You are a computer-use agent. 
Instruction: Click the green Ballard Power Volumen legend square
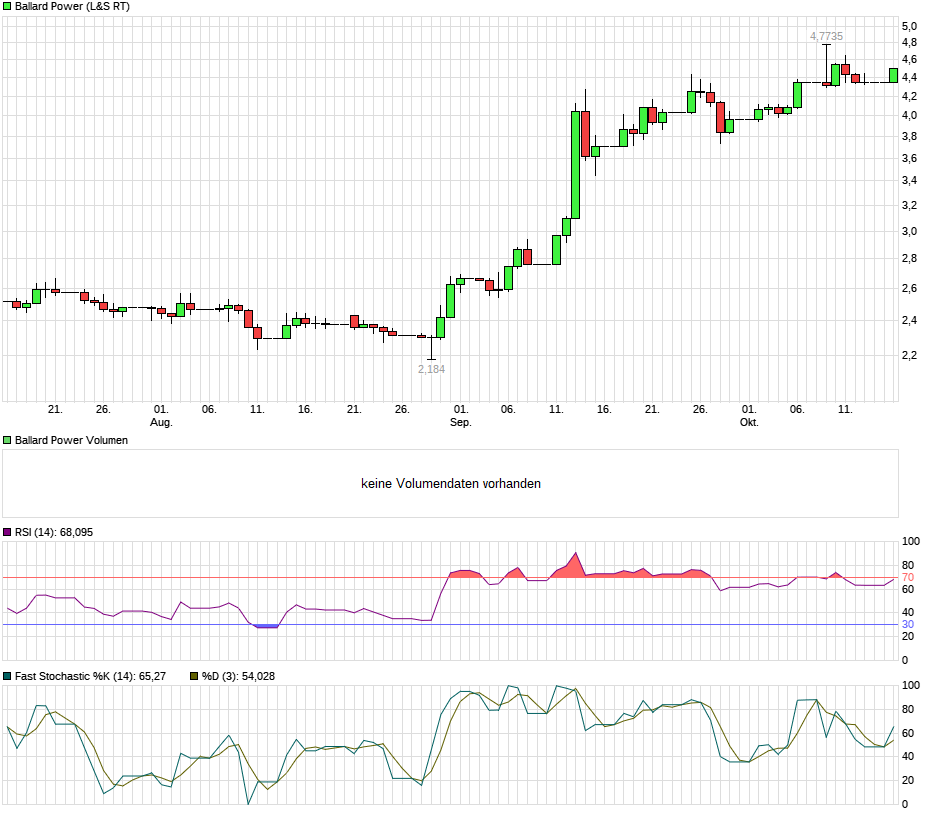pos(7,440)
